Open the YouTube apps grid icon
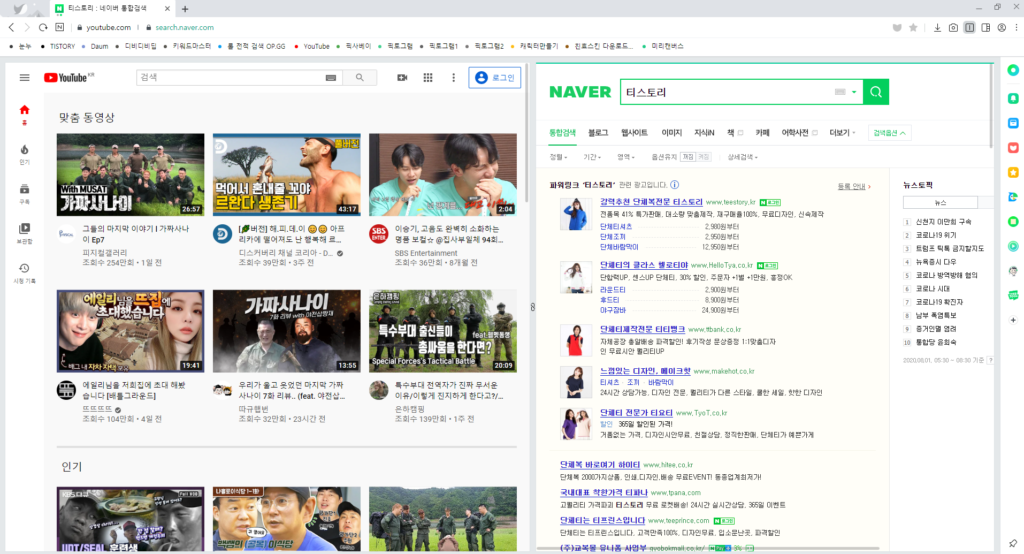The width and height of the screenshot is (1024, 554). point(428,77)
